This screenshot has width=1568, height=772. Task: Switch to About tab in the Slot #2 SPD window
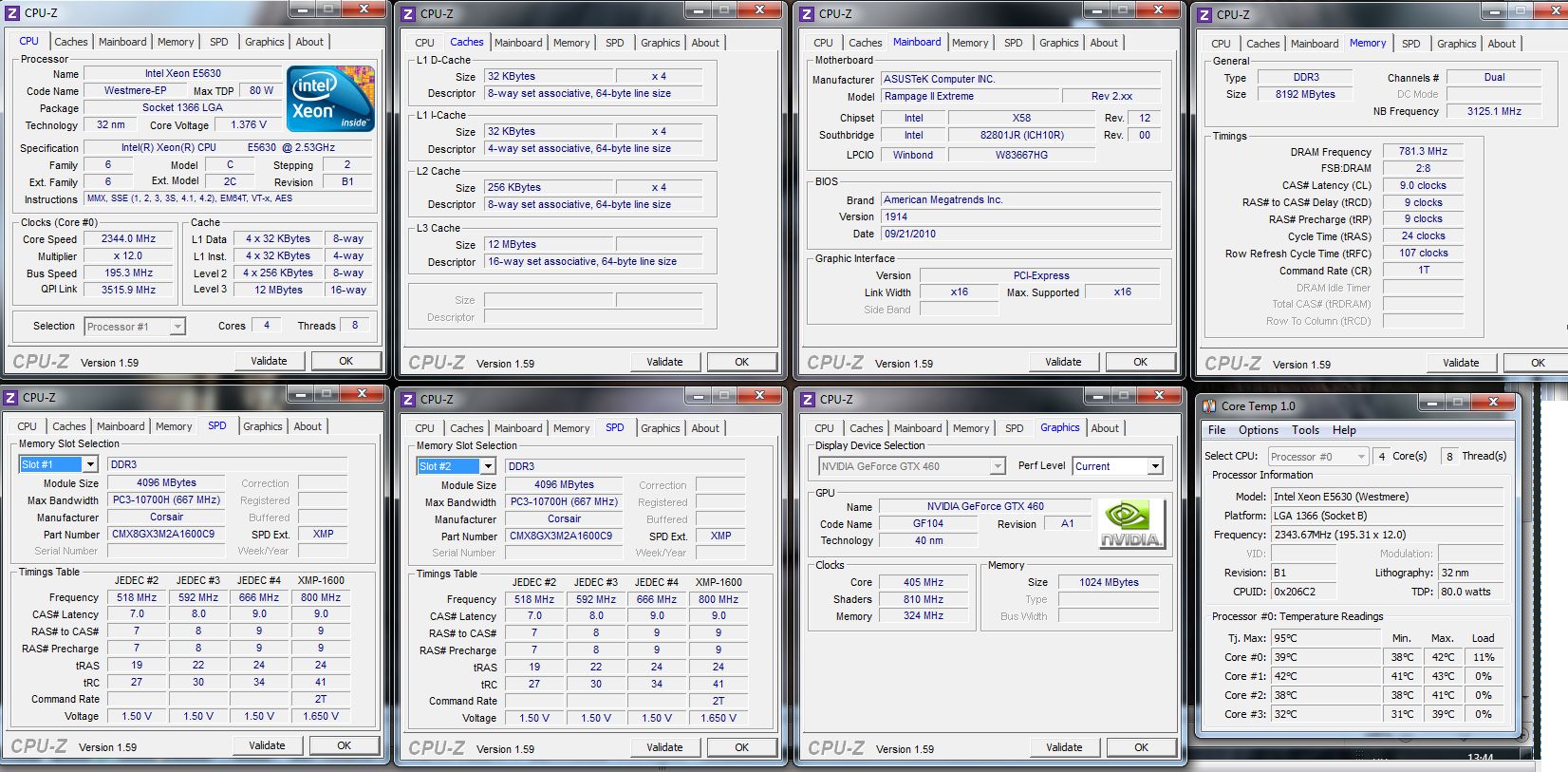(705, 428)
